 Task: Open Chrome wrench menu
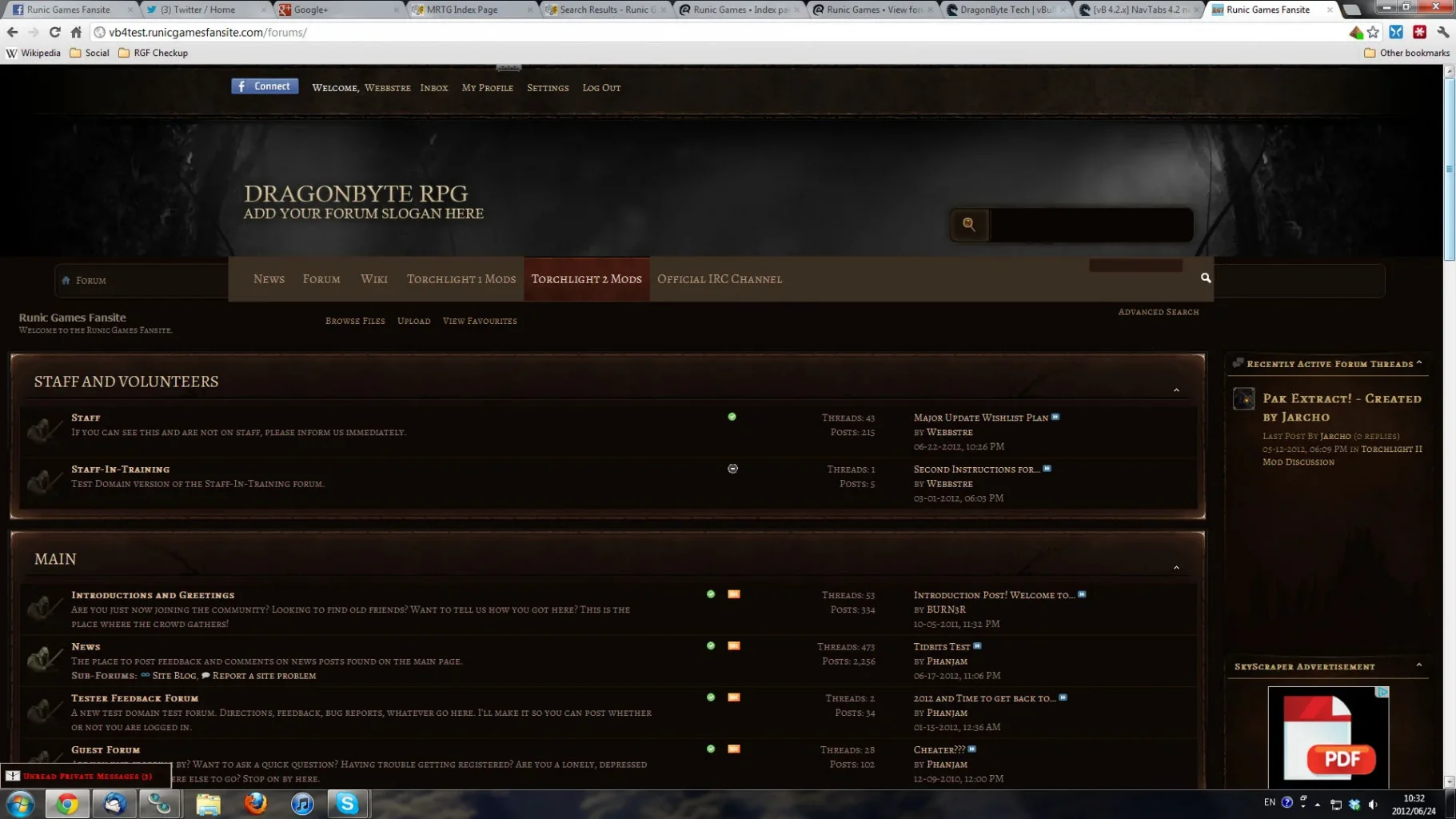pos(1442,32)
